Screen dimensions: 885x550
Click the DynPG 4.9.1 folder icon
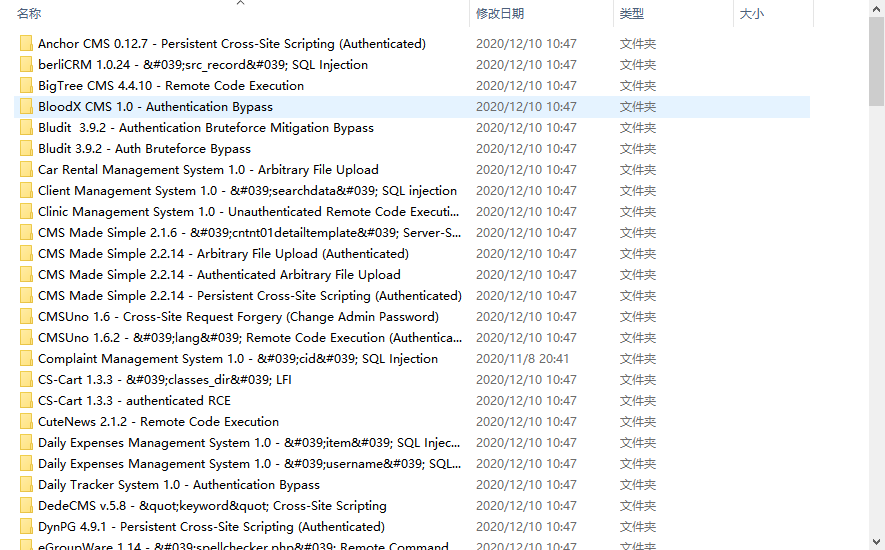pyautogui.click(x=26, y=526)
